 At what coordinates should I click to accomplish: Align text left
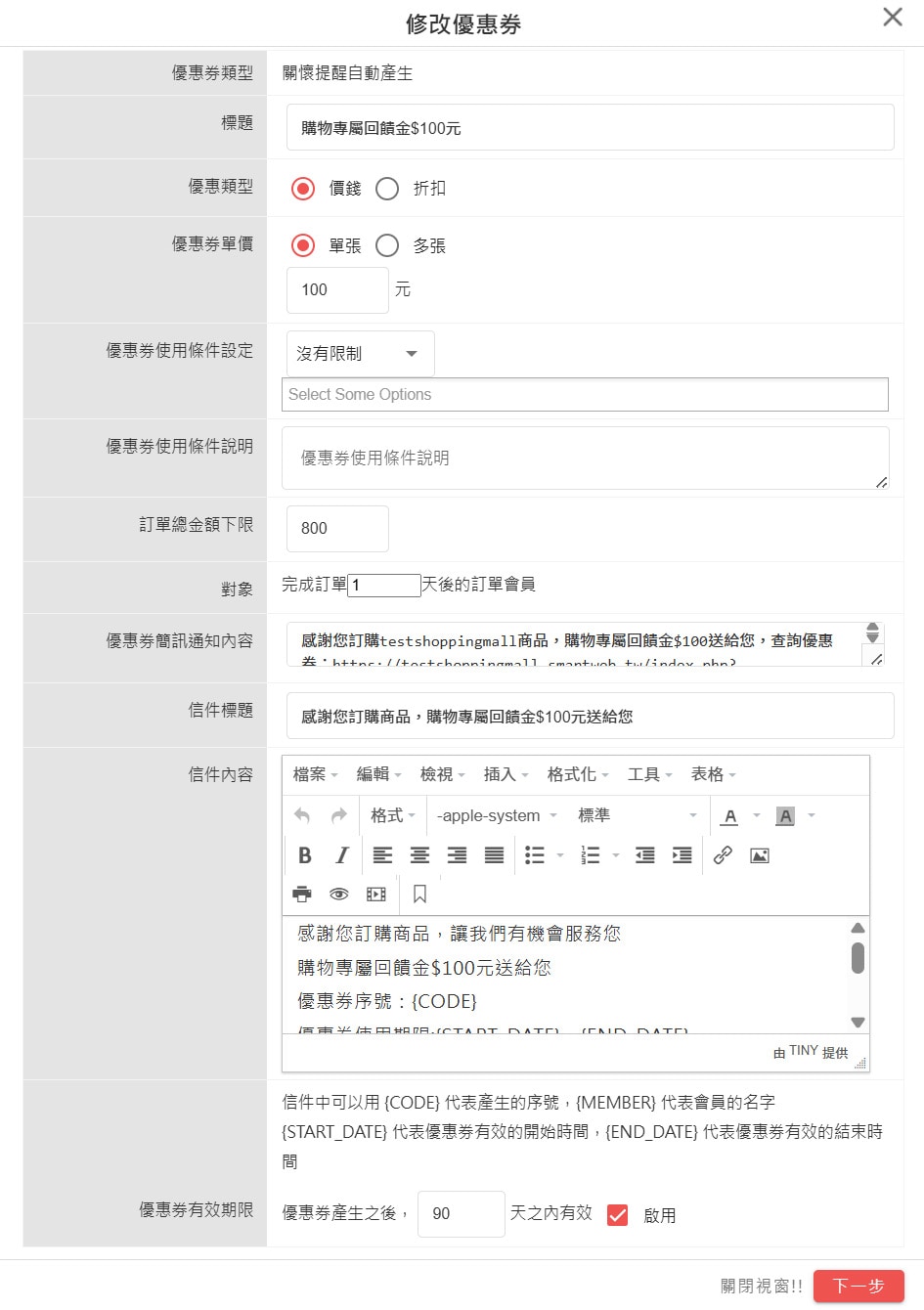pos(382,855)
